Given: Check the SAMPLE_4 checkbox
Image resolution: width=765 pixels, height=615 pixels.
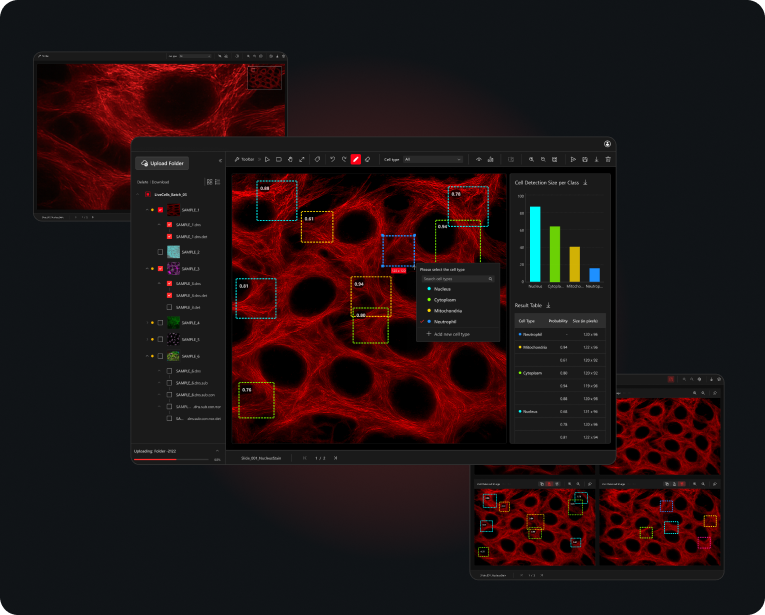Looking at the screenshot, I should [x=161, y=323].
